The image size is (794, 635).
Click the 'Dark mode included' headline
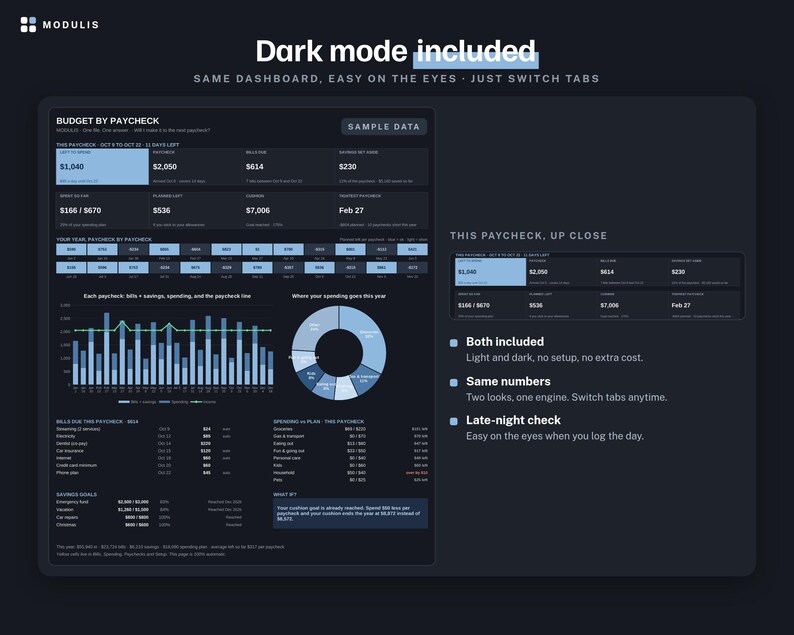[x=396, y=51]
